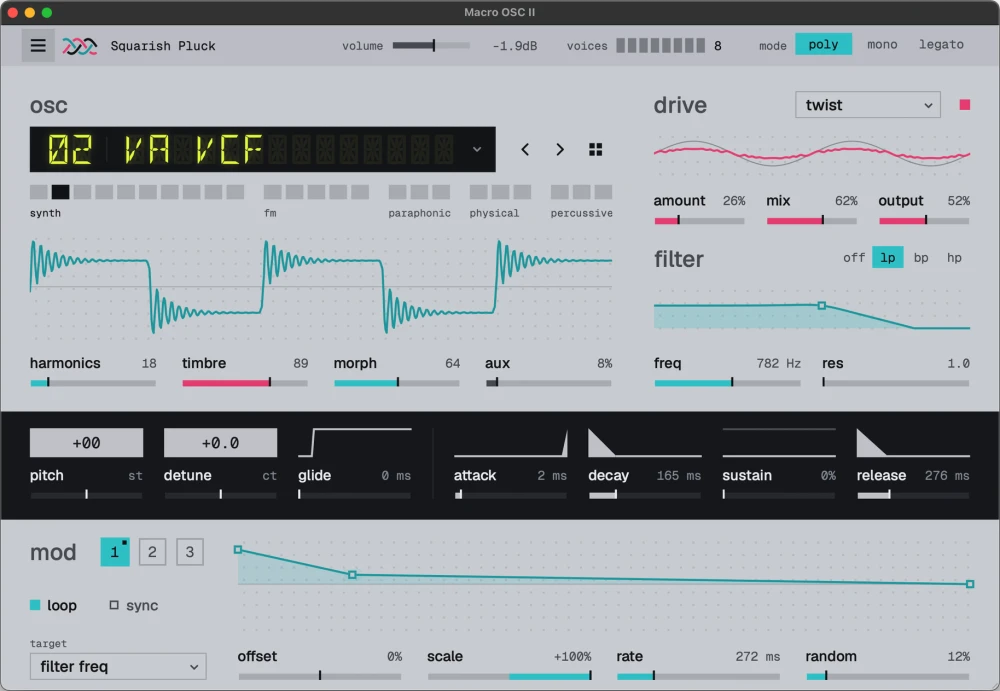Click the drive mix slider
This screenshot has height=691, width=1000.
tap(812, 220)
